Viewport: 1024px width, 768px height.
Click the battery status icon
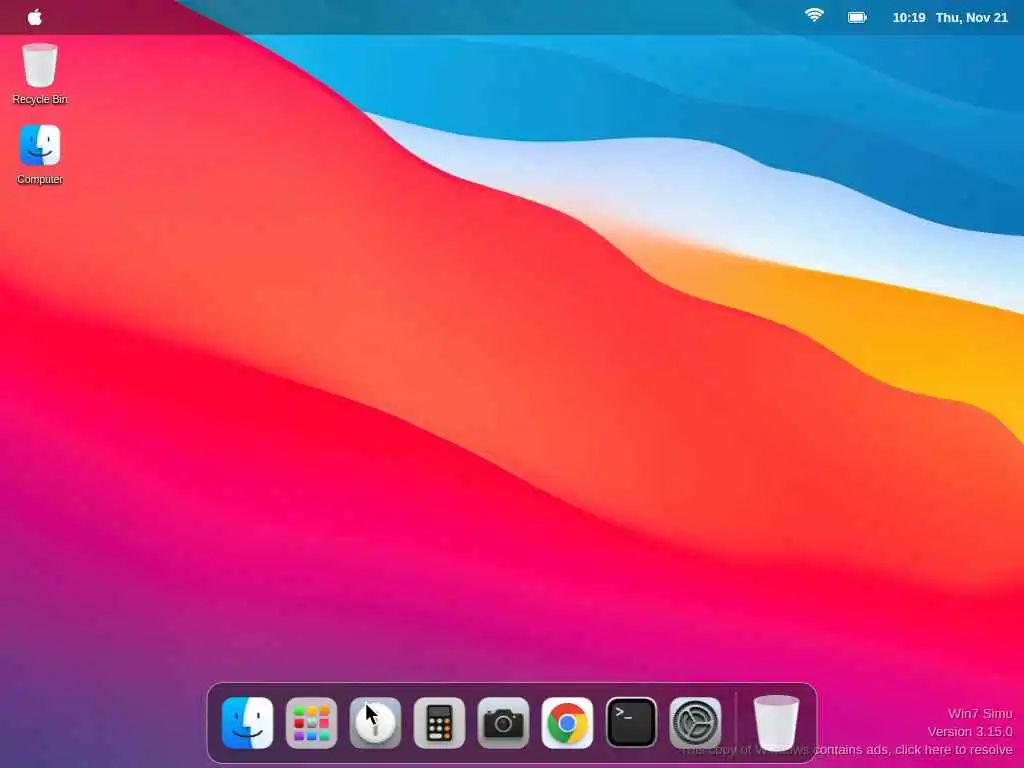857,18
